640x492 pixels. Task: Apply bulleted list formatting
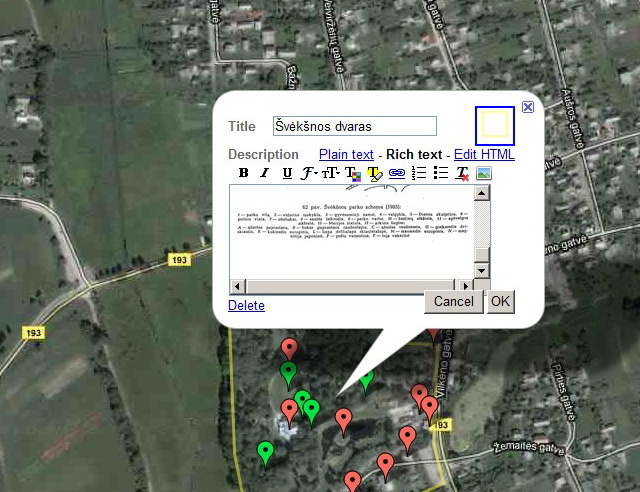[x=441, y=173]
